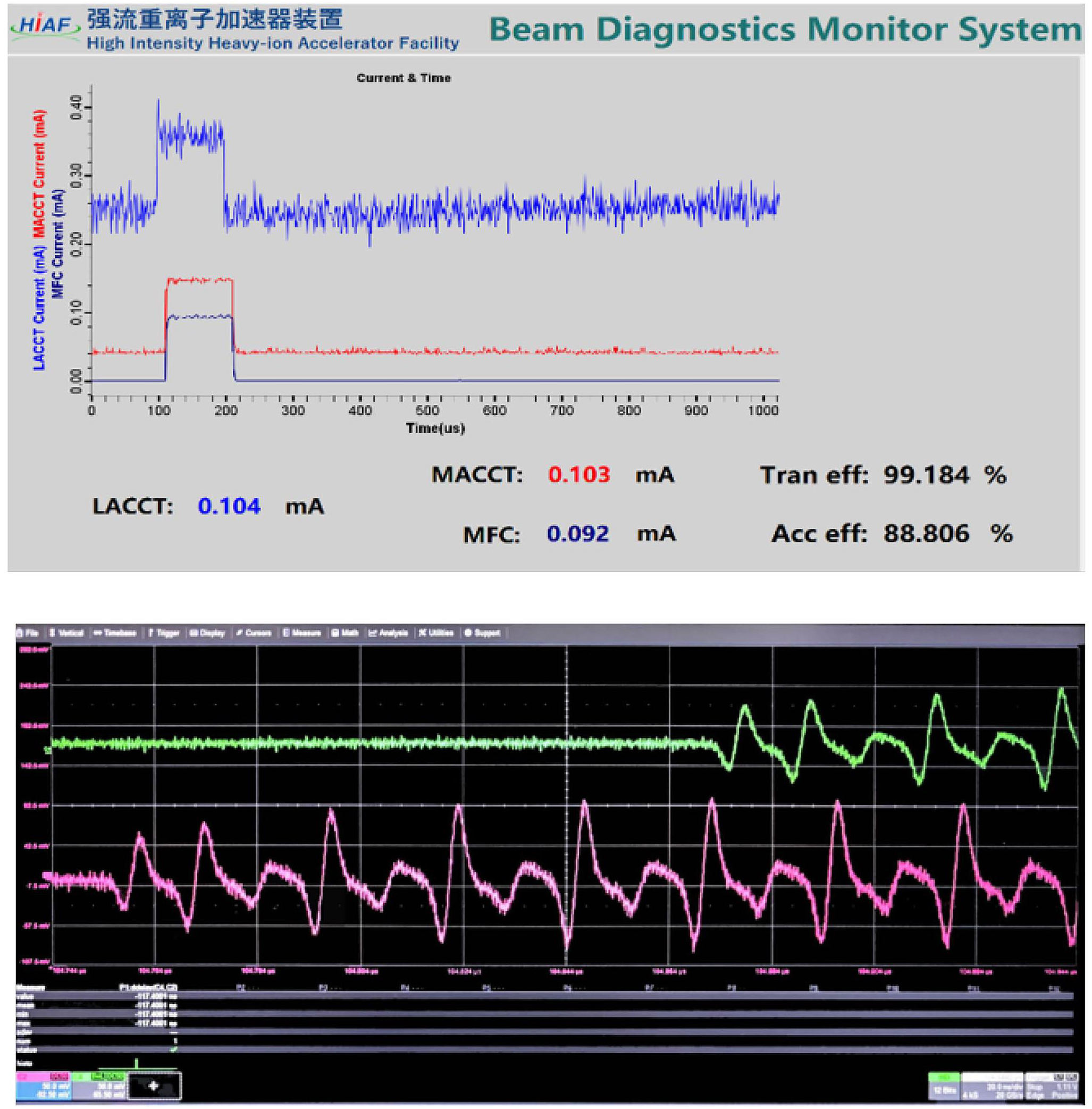The height and width of the screenshot is (1109, 1092).
Task: Select the P1 measurement column header
Action: tap(148, 987)
